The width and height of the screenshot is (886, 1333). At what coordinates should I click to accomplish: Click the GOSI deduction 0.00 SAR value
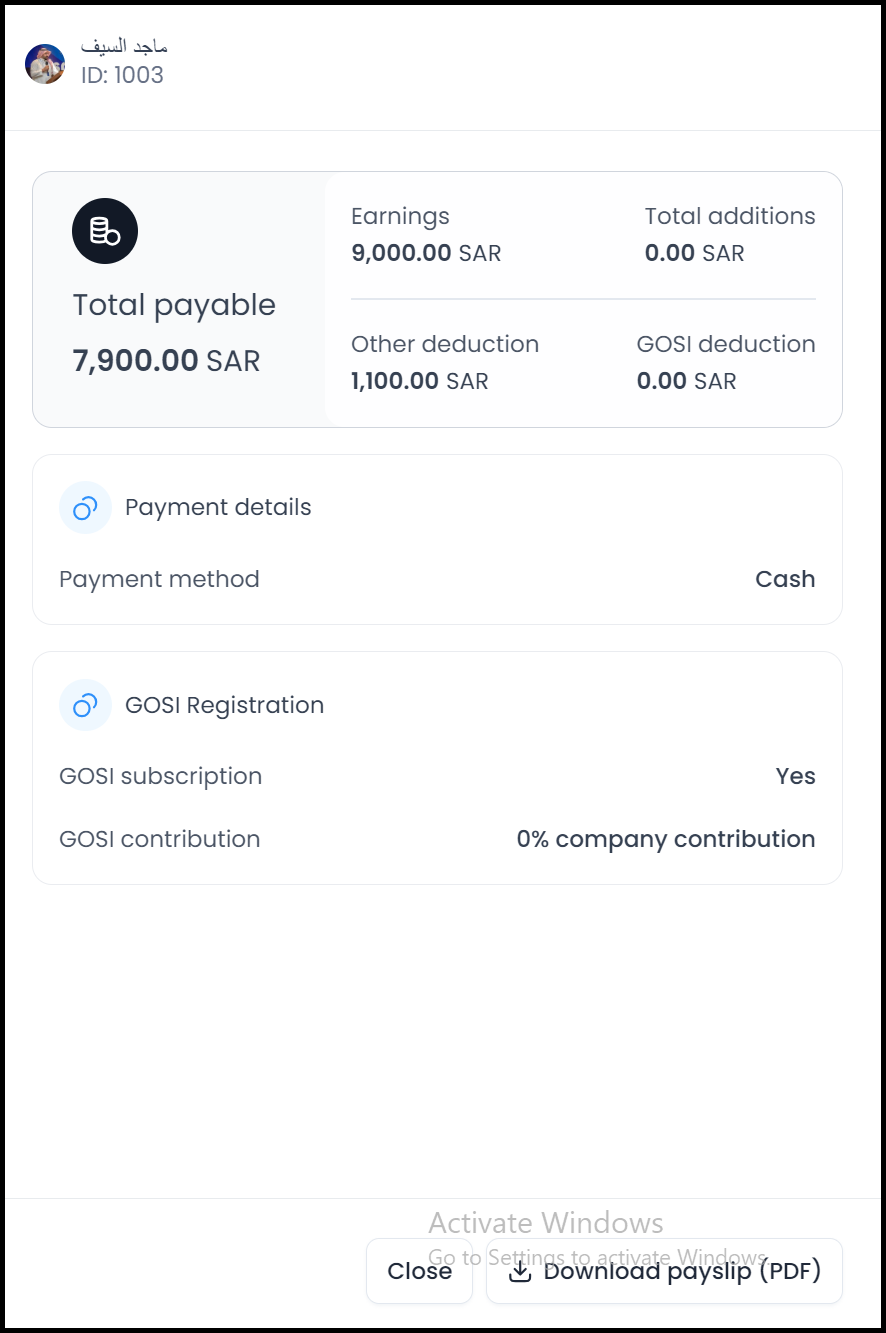[x=686, y=381]
